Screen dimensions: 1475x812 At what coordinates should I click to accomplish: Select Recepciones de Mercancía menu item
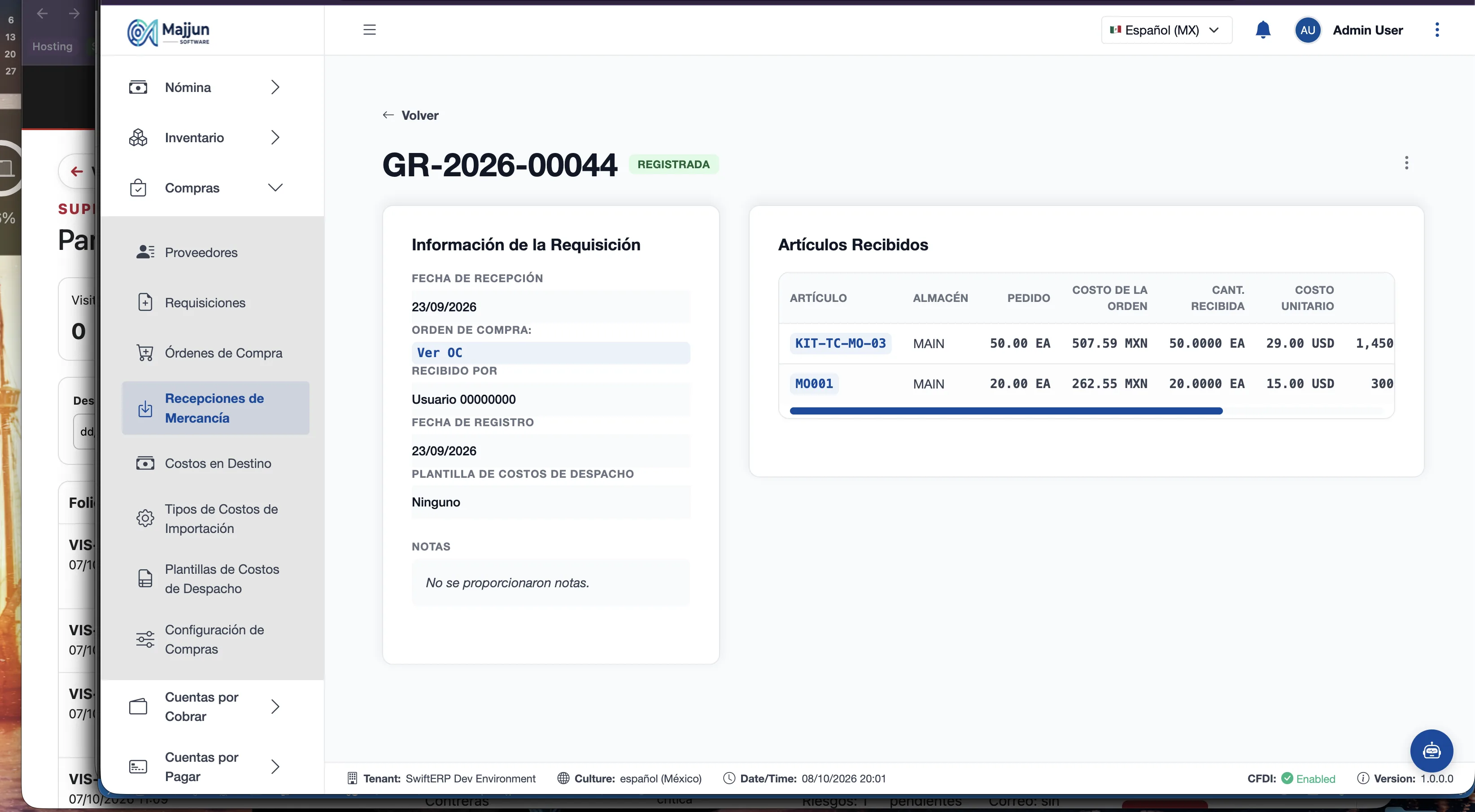click(x=215, y=408)
